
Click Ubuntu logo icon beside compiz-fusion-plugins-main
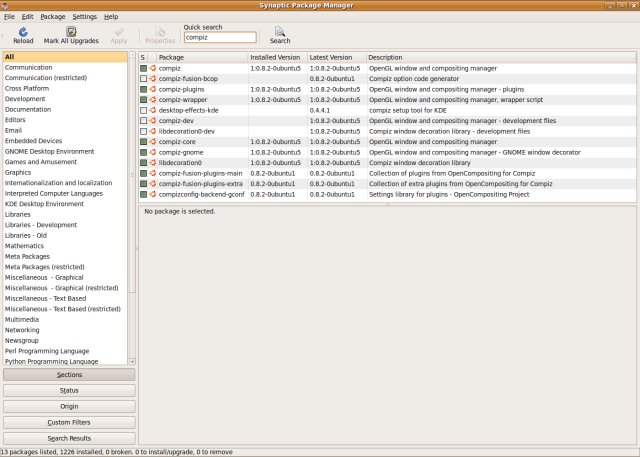pyautogui.click(x=153, y=173)
